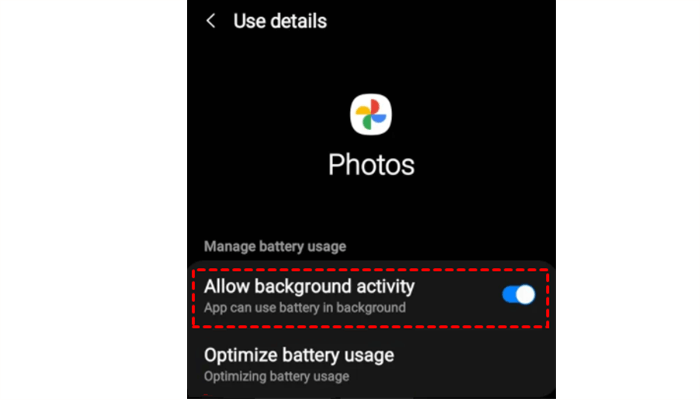Image resolution: width=700 pixels, height=400 pixels.
Task: Click the Photos app name text
Action: point(371,165)
